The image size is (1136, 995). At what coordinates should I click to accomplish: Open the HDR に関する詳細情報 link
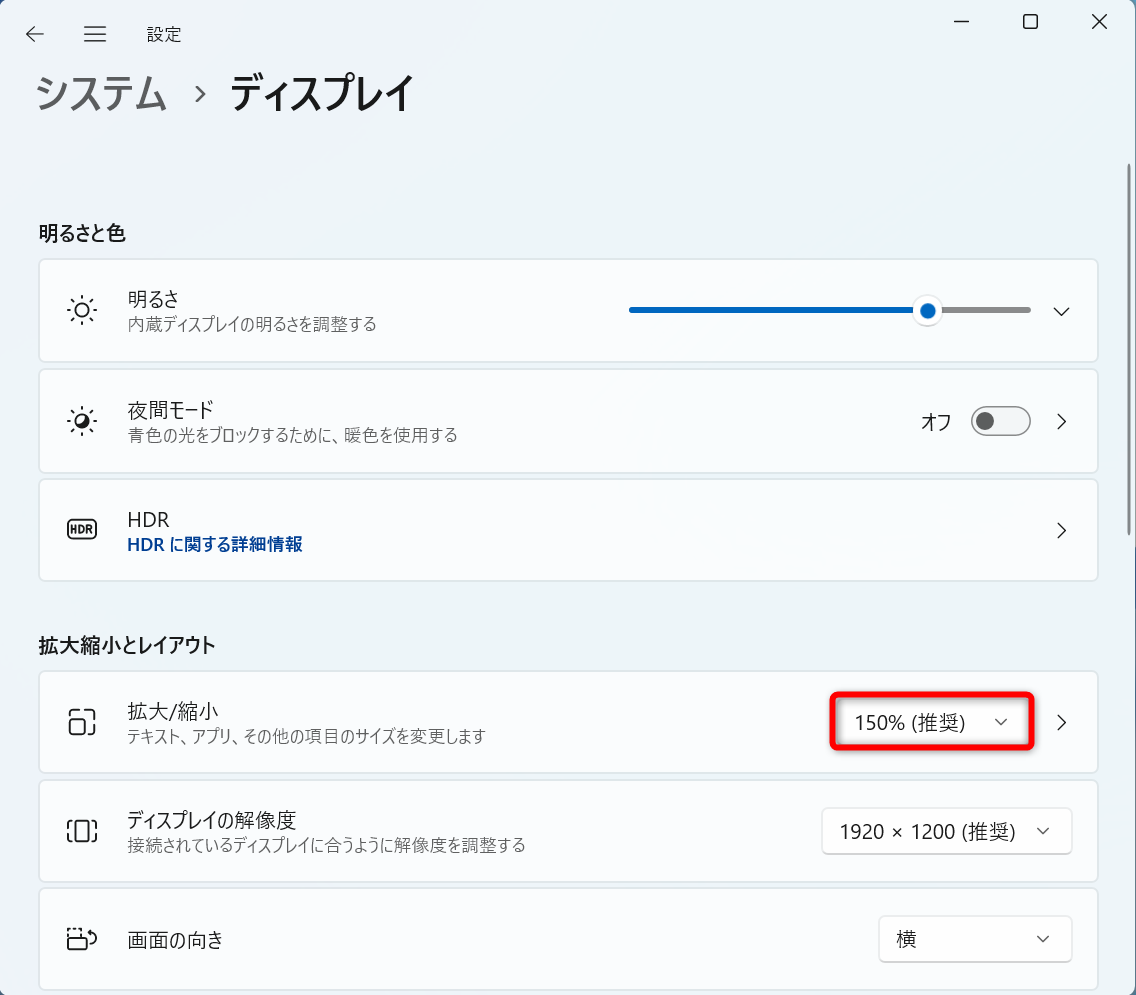click(214, 542)
